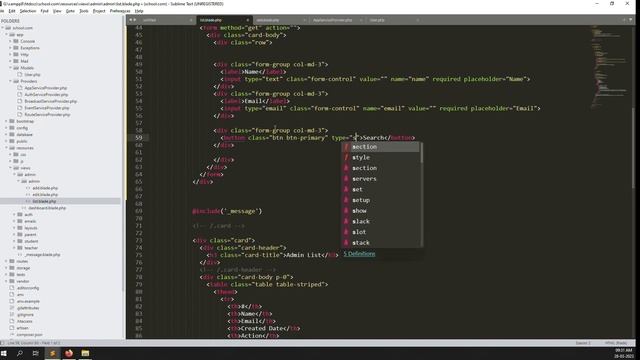Click the auth folder icon
640x360 pixels.
(x=20, y=215)
